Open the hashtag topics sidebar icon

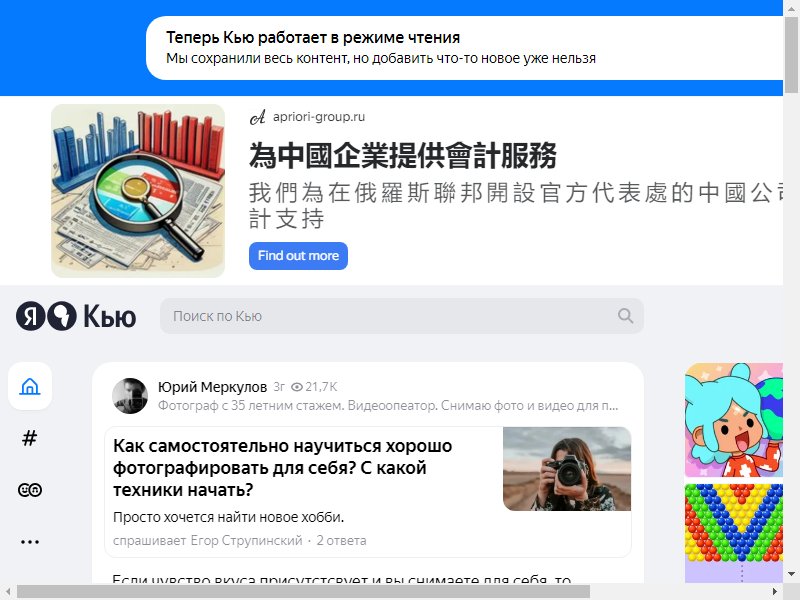pos(30,438)
